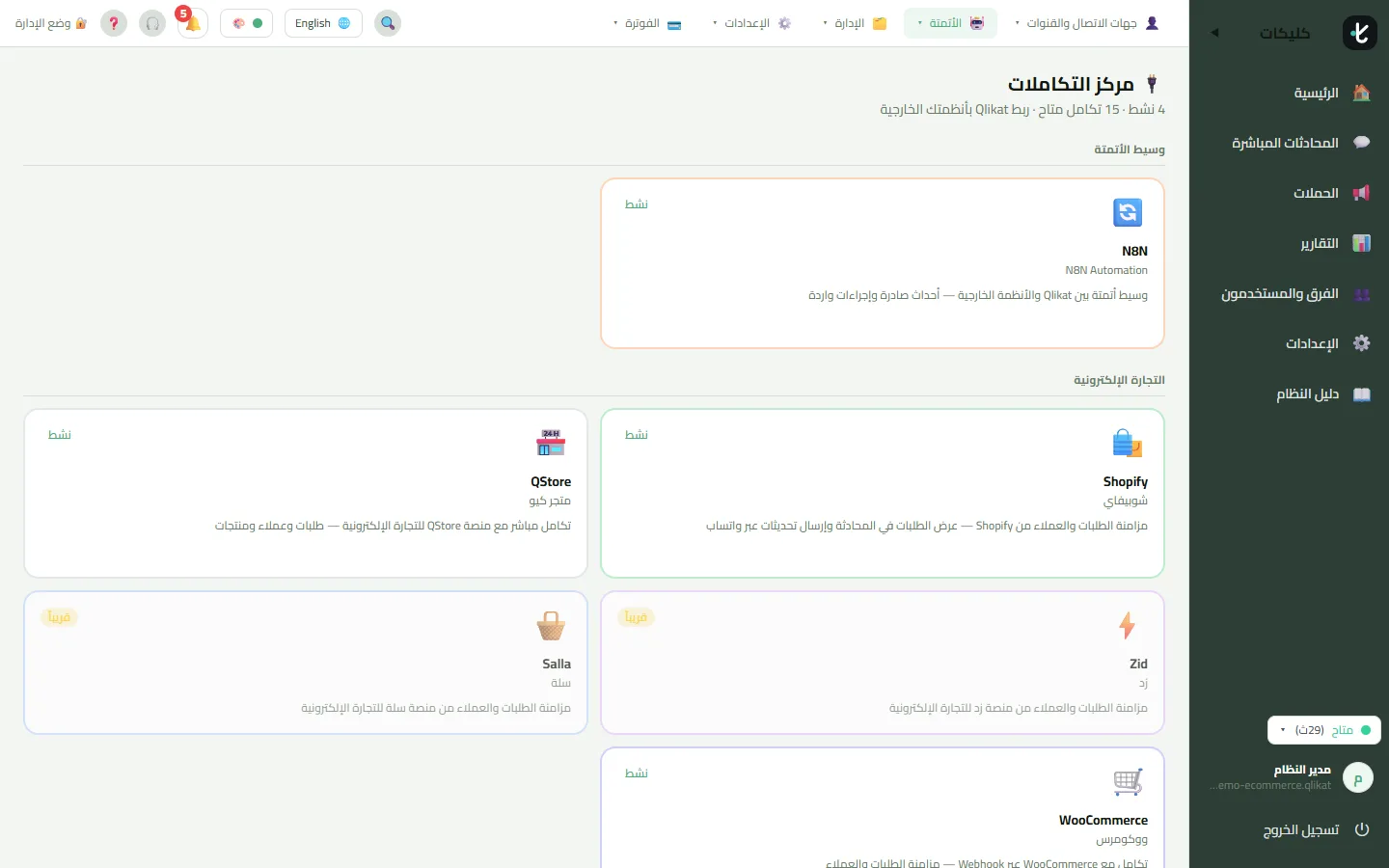
Task: Open the N8N integration card icon
Action: (1128, 212)
